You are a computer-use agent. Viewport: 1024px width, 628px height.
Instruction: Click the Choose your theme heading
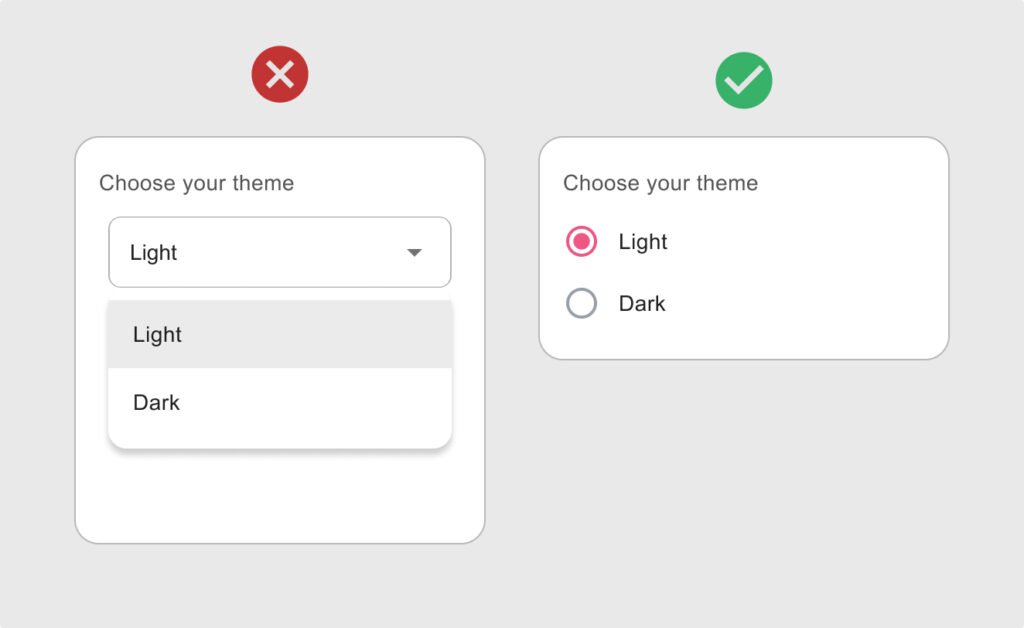point(196,183)
